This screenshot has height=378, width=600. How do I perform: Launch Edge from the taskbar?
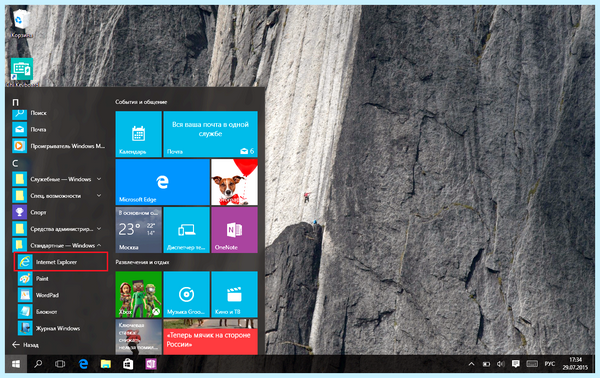click(x=83, y=364)
